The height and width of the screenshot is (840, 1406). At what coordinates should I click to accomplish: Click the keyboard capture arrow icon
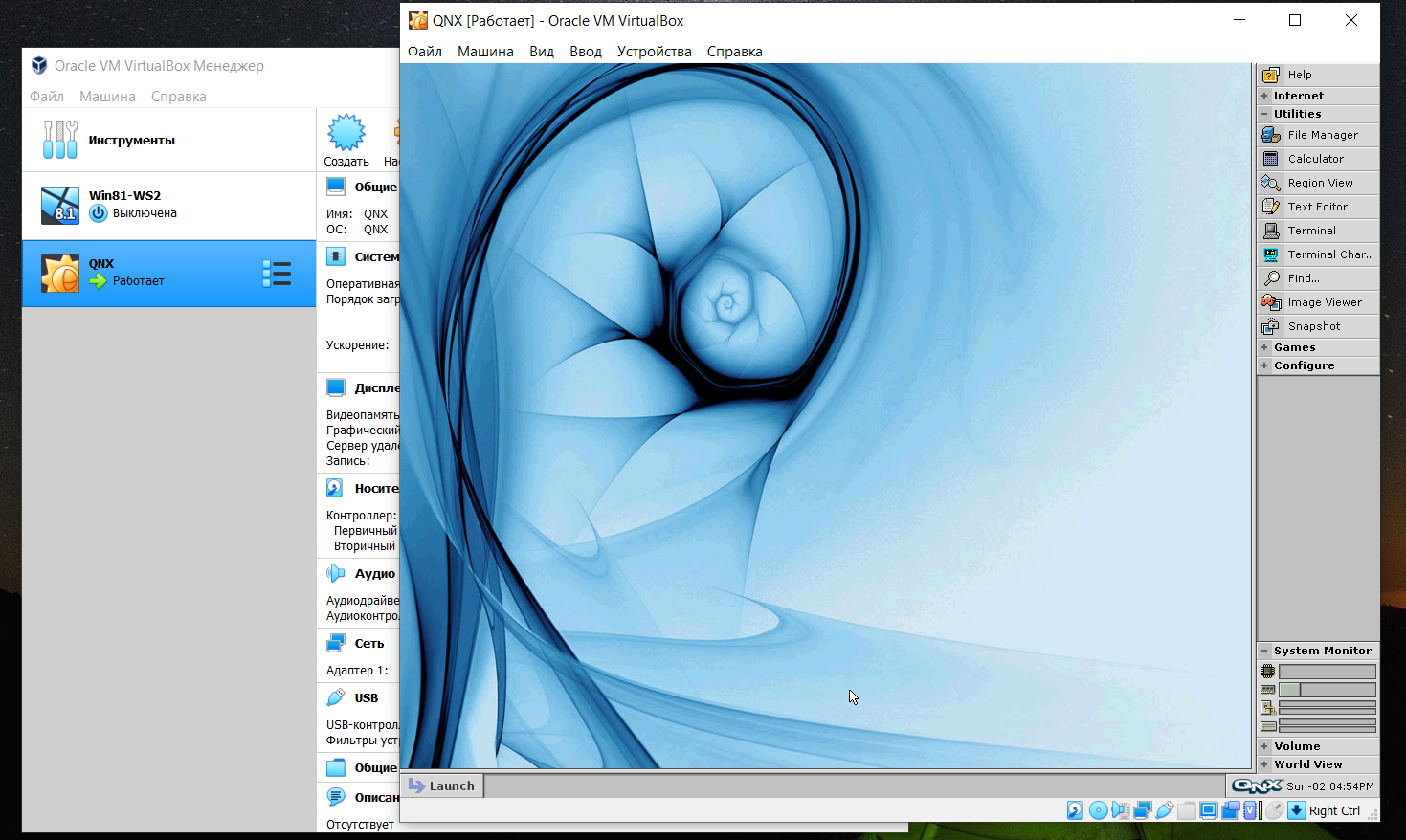tap(1297, 810)
